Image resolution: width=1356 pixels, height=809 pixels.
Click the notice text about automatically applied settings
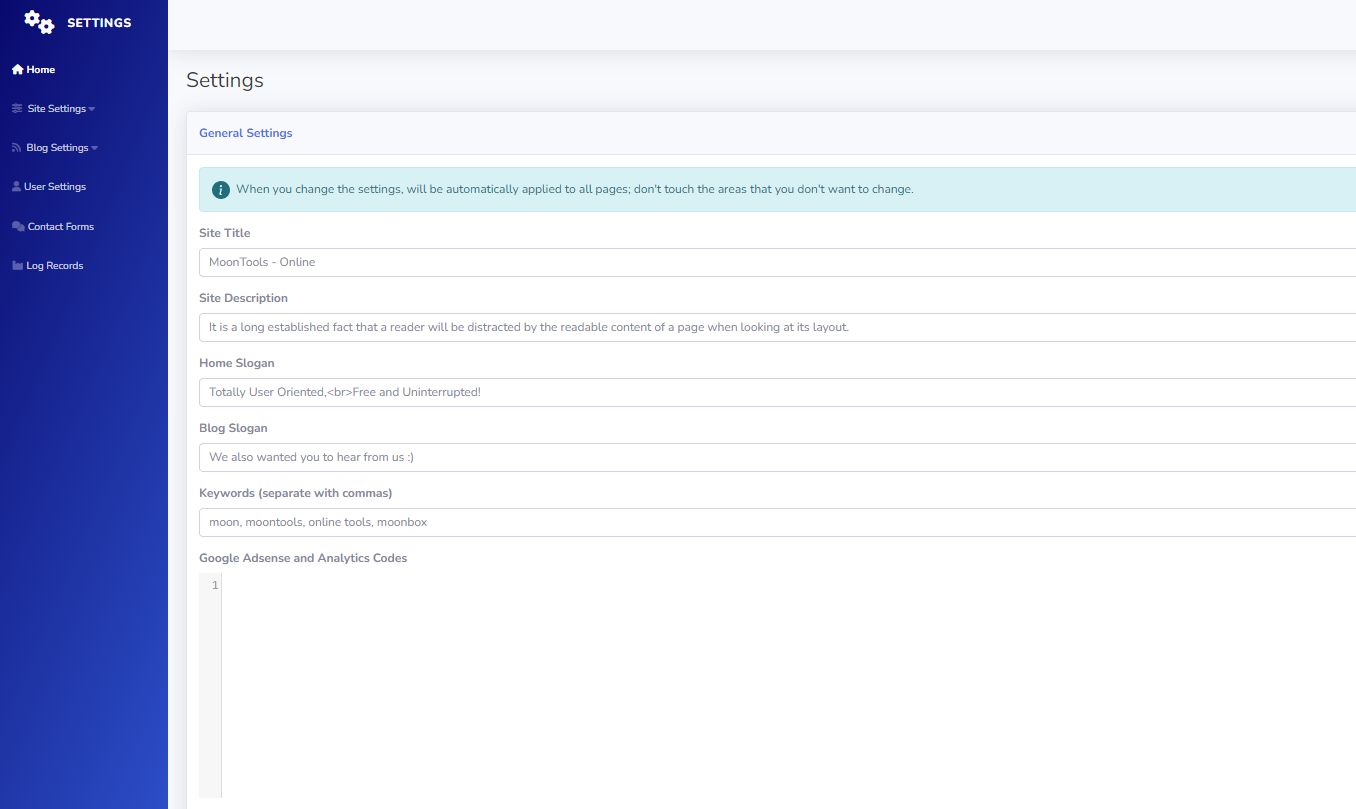pos(575,189)
